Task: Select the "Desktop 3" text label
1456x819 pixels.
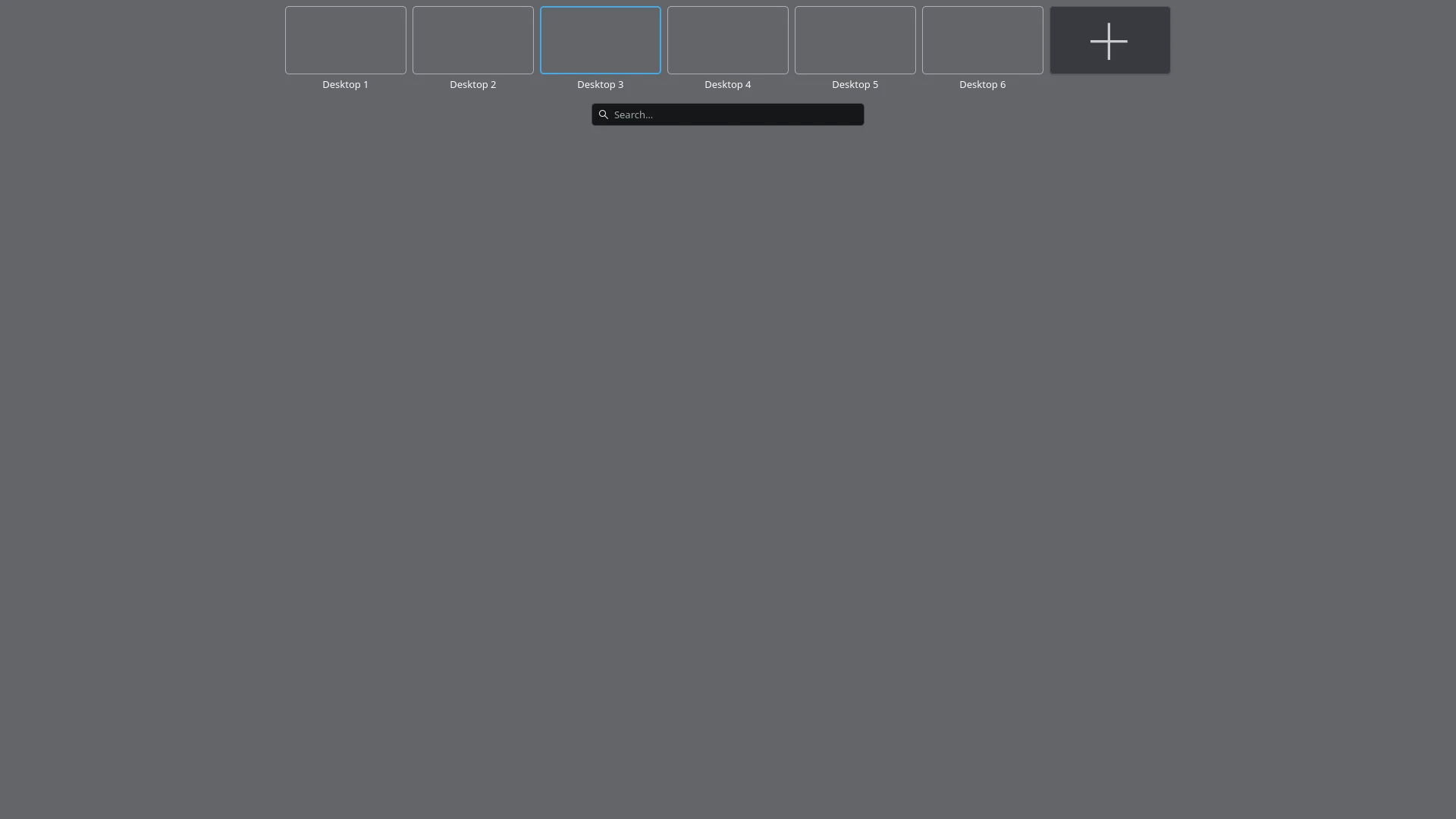Action: [600, 84]
